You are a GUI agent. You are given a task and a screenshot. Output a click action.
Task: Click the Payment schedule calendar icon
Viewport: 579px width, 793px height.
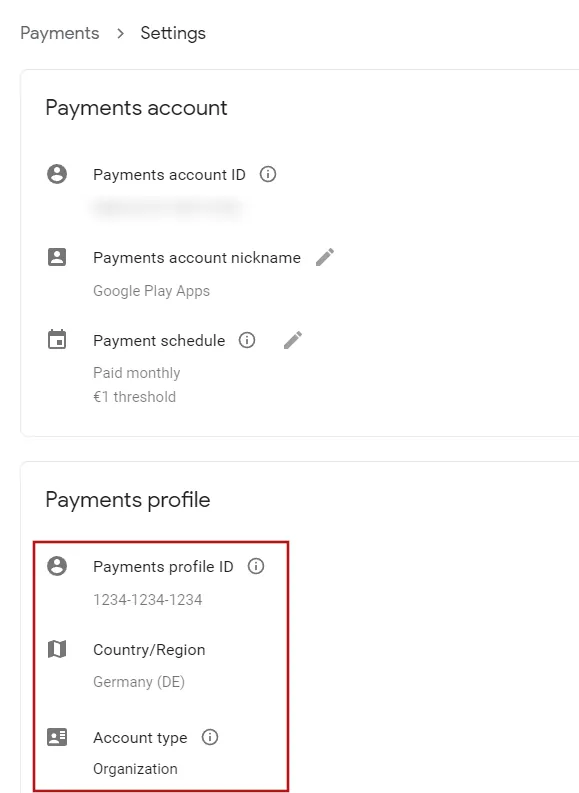(57, 339)
